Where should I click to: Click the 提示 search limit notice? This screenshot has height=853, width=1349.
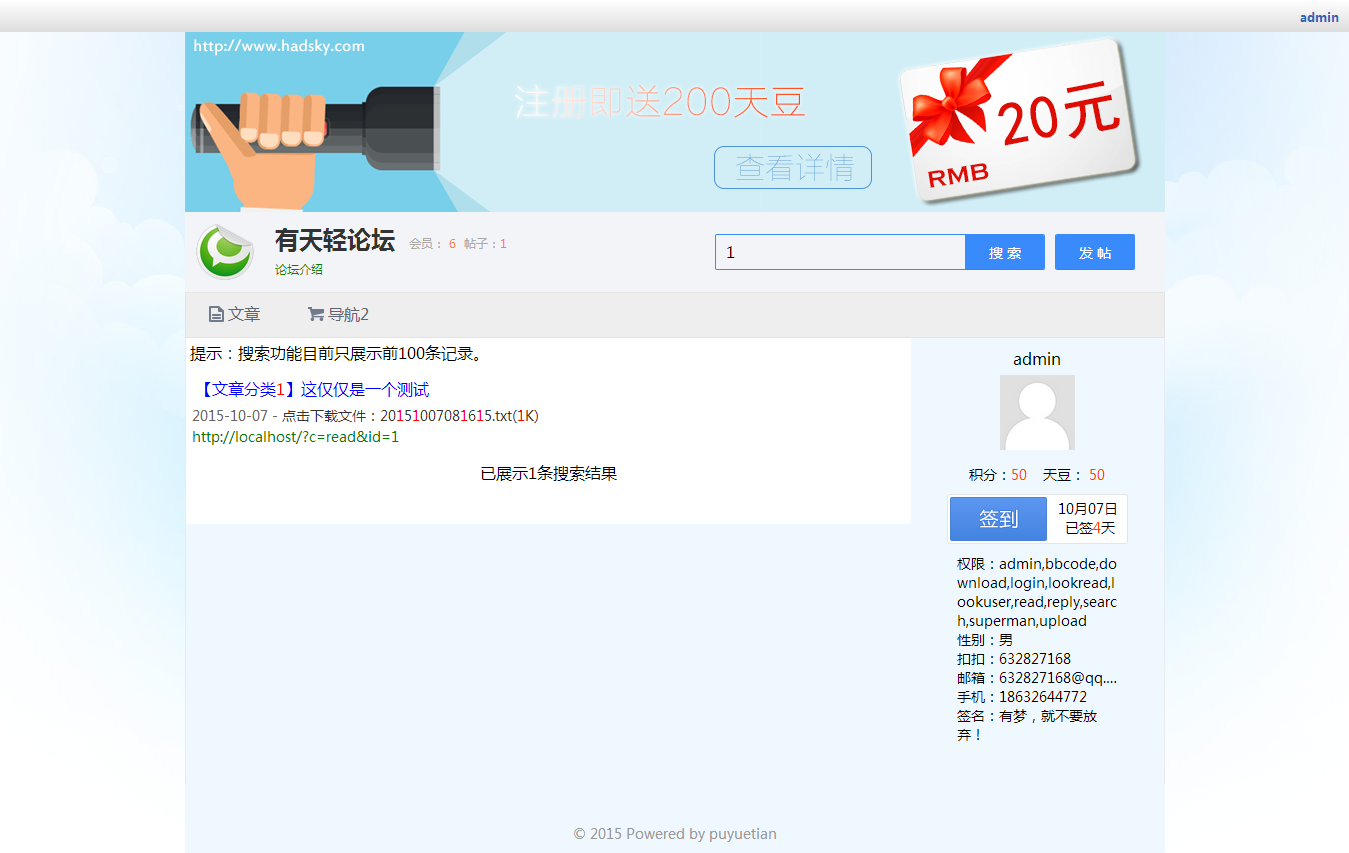coord(337,354)
